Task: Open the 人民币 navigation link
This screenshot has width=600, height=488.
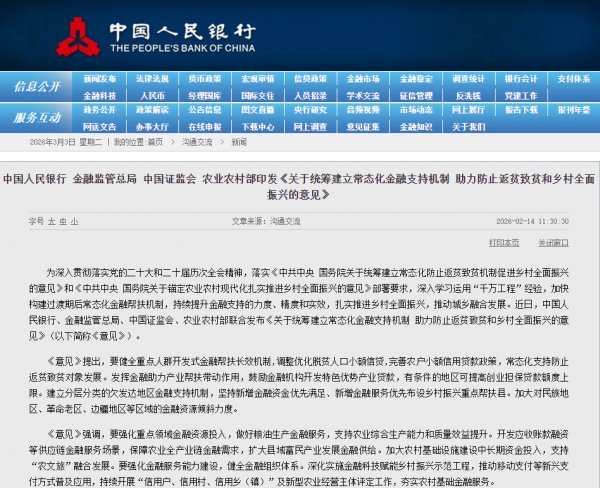Action: click(152, 96)
